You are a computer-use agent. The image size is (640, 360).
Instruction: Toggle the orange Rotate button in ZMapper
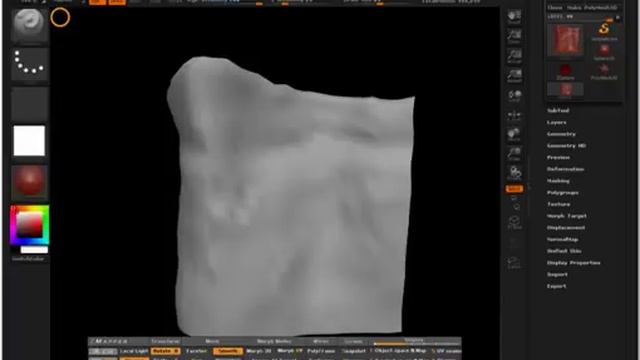point(165,351)
